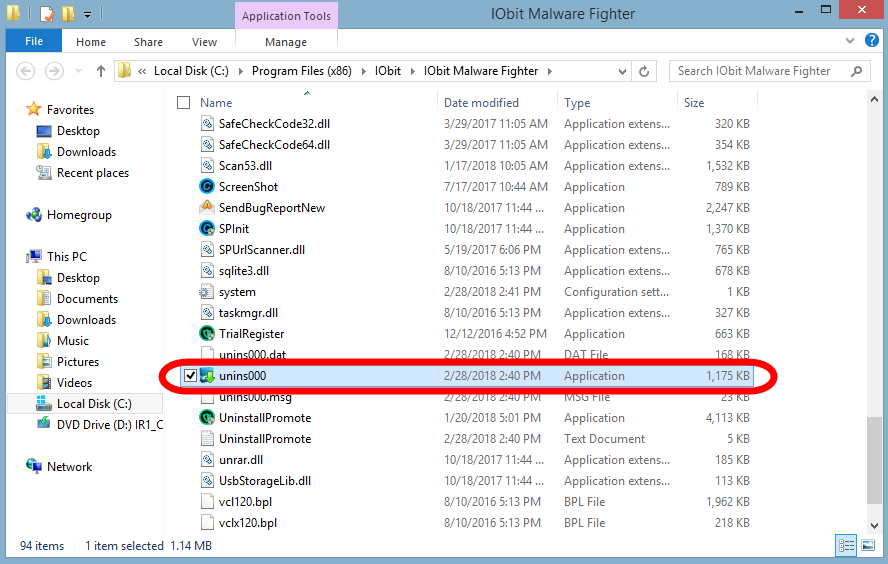
Task: Click IObit breadcrumb in address bar
Action: [x=388, y=71]
